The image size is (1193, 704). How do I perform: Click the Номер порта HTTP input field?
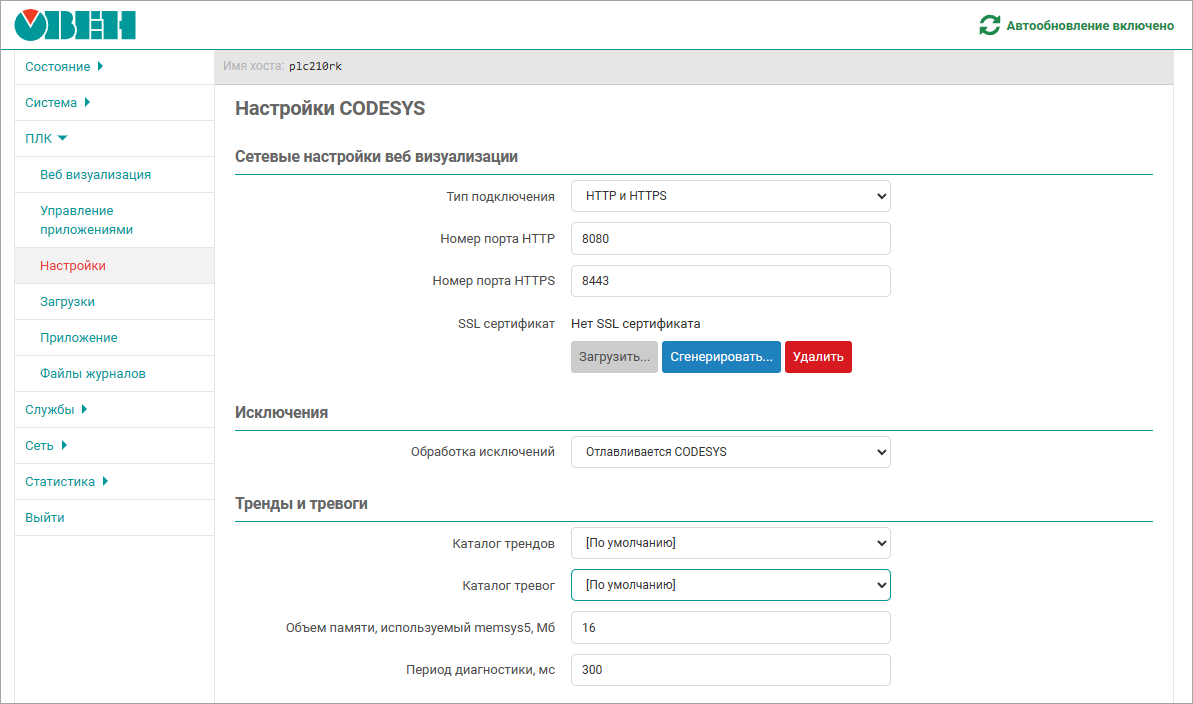730,239
